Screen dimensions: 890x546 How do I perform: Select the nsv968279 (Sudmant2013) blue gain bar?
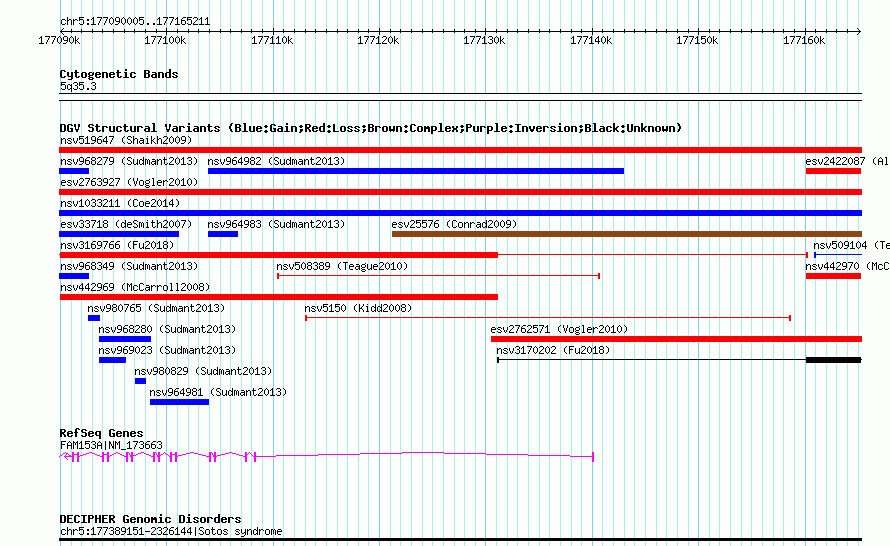(x=74, y=171)
